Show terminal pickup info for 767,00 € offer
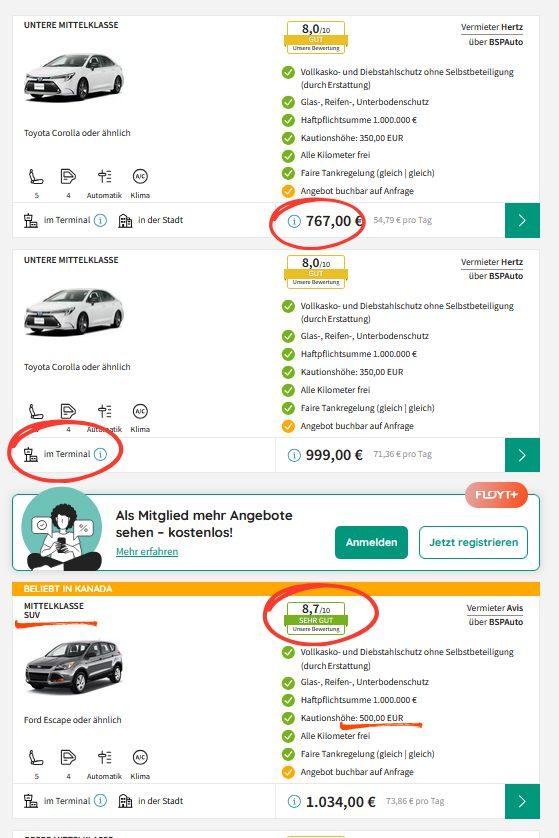 (100, 220)
